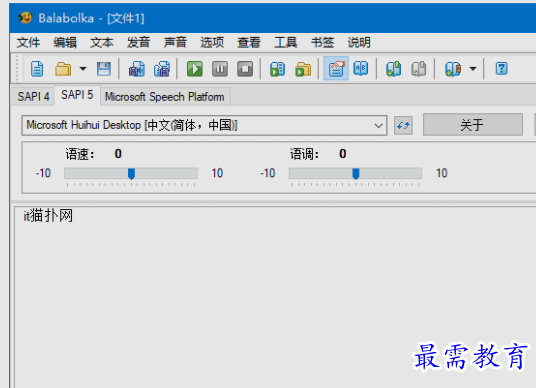The height and width of the screenshot is (388, 536).
Task: Click the grayed-out bookmark book icon
Action: (419, 68)
